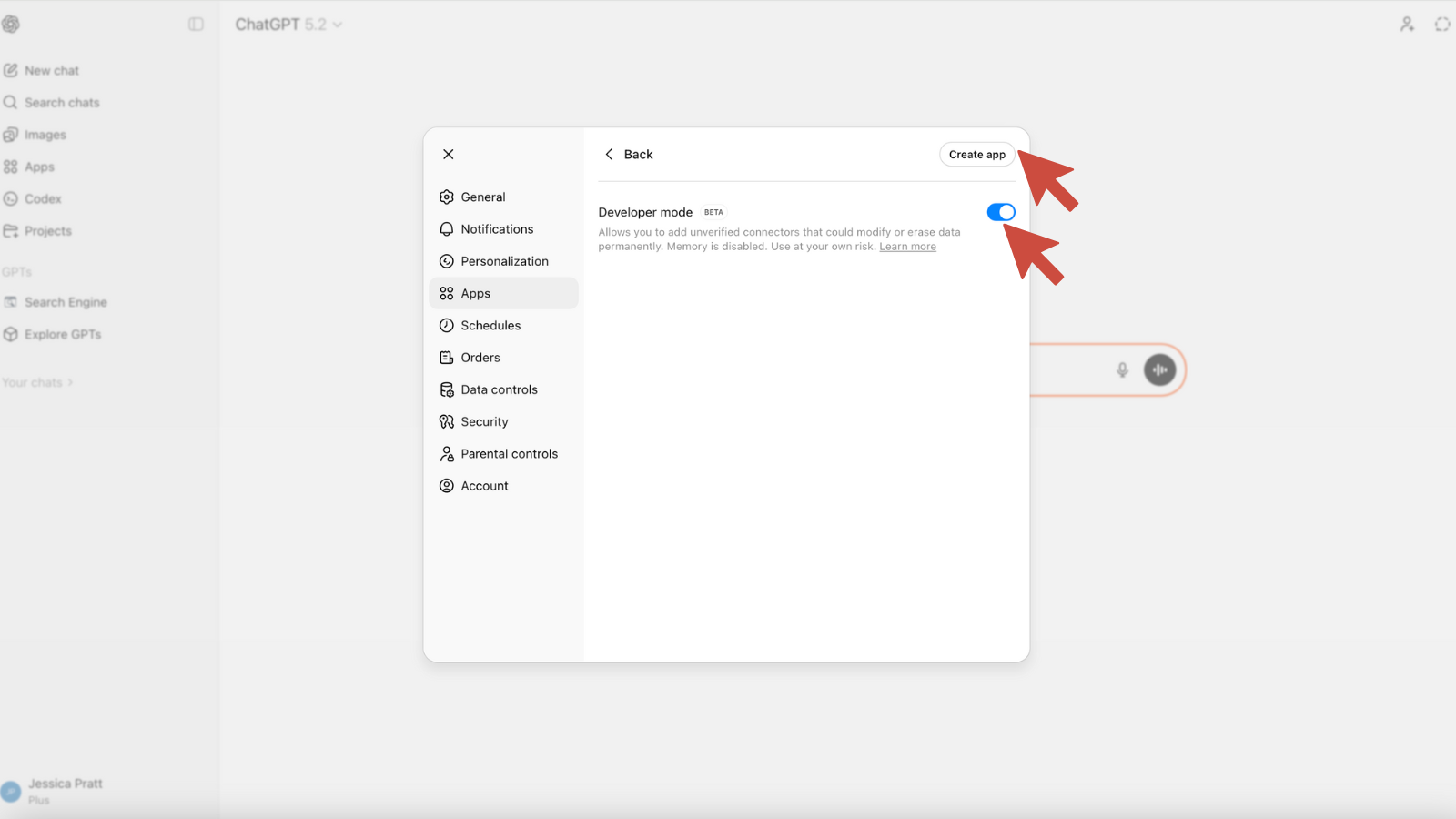Click the Create app button
Screen dimensions: 1456x819
976,155
